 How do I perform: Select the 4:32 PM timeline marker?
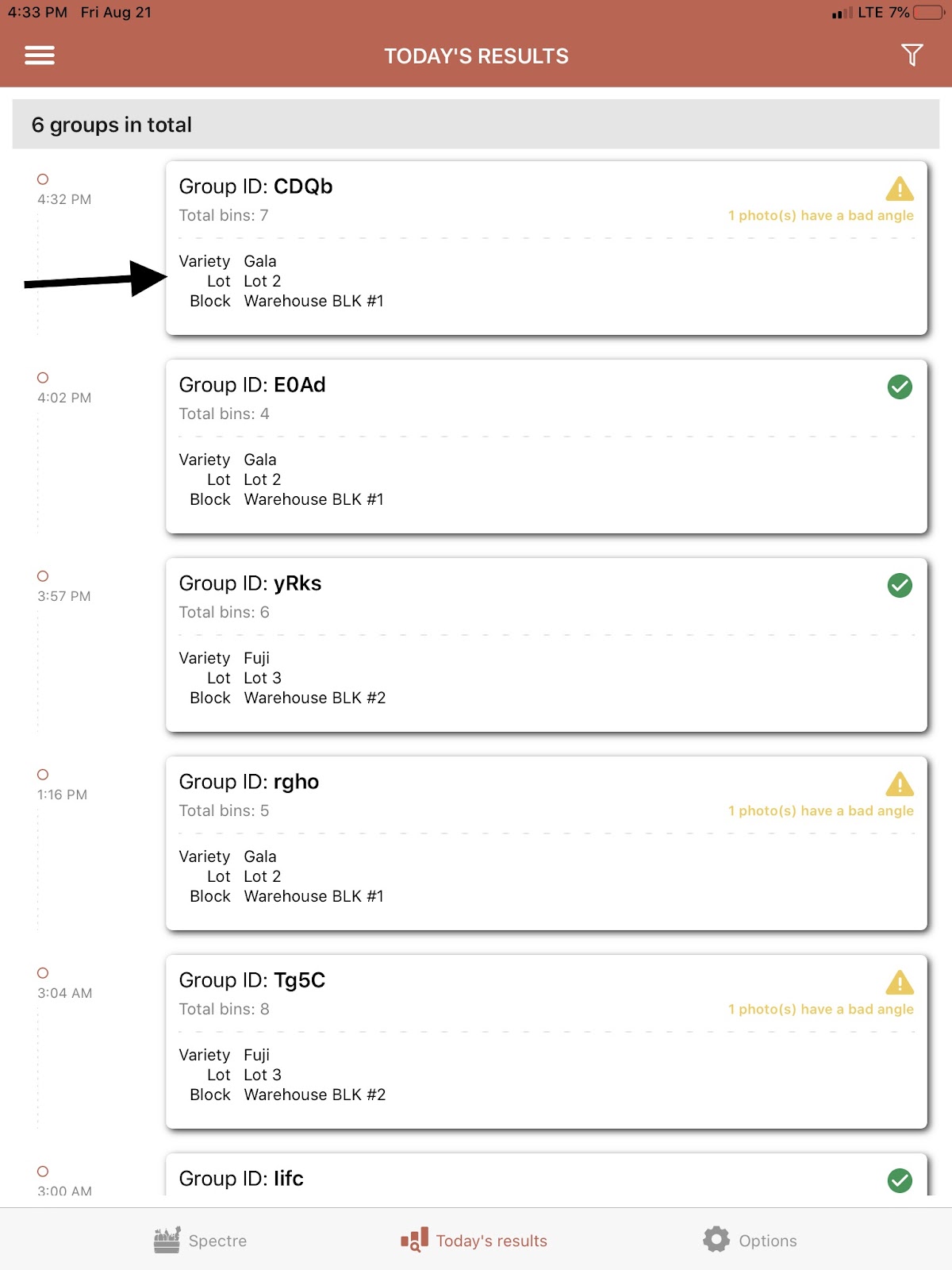[43, 179]
